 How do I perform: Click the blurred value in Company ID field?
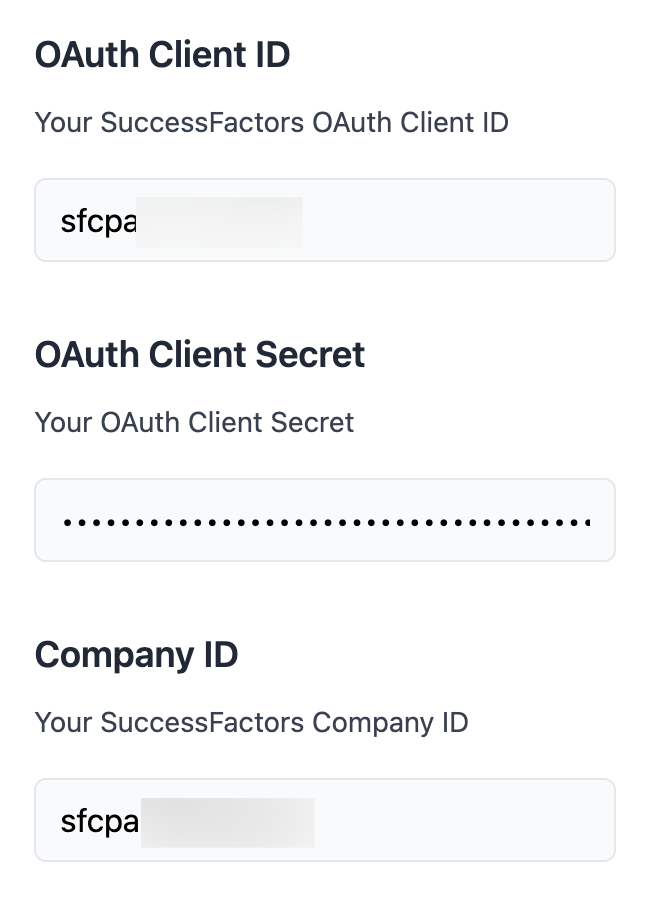pyautogui.click(x=228, y=821)
